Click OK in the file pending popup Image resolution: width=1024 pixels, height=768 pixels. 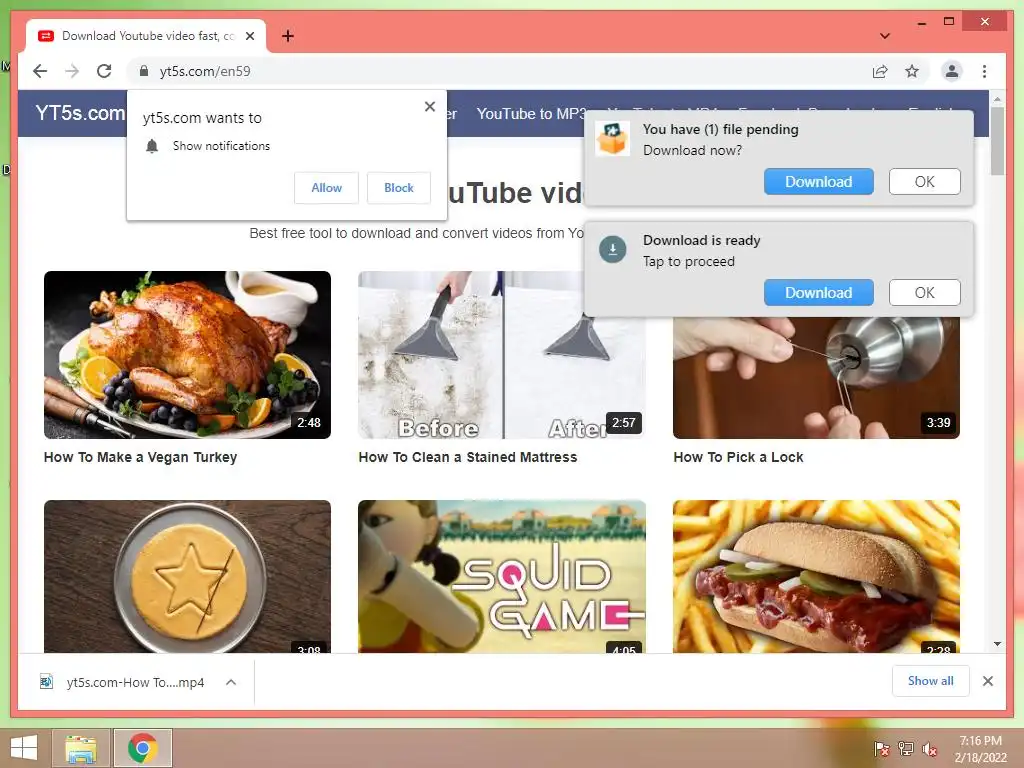coord(924,182)
